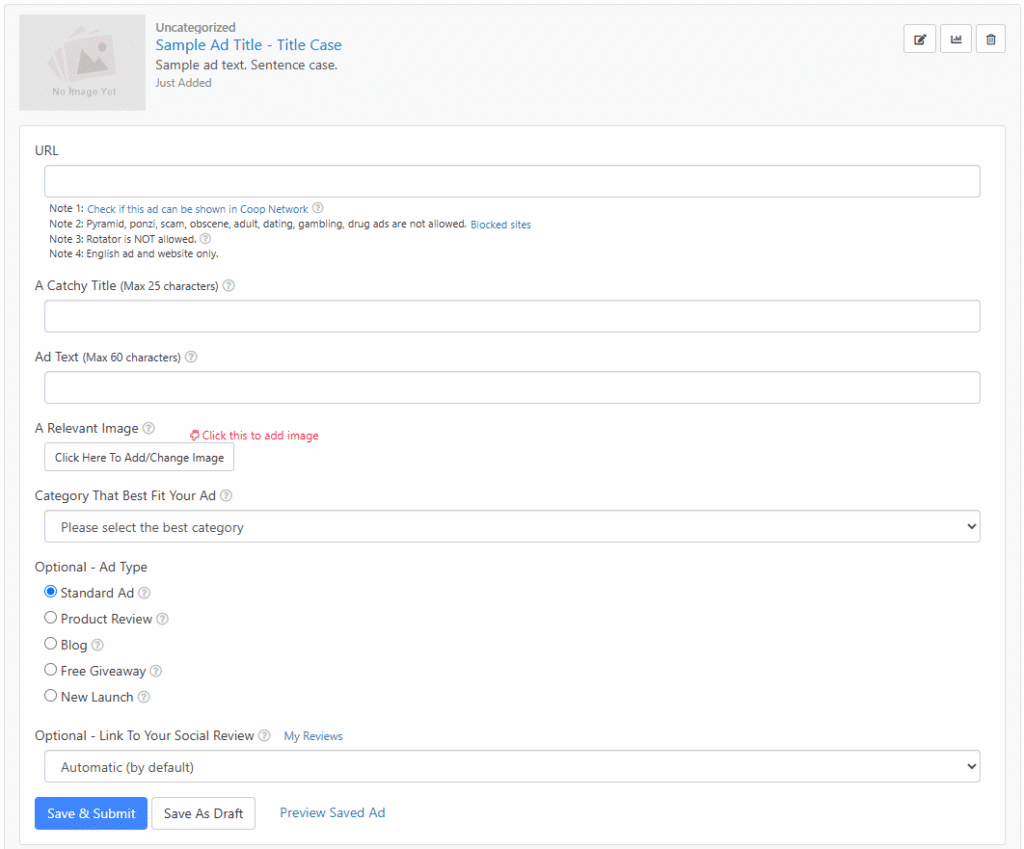The width and height of the screenshot is (1024, 849).
Task: Choose the New Launch radio option
Action: 51,696
